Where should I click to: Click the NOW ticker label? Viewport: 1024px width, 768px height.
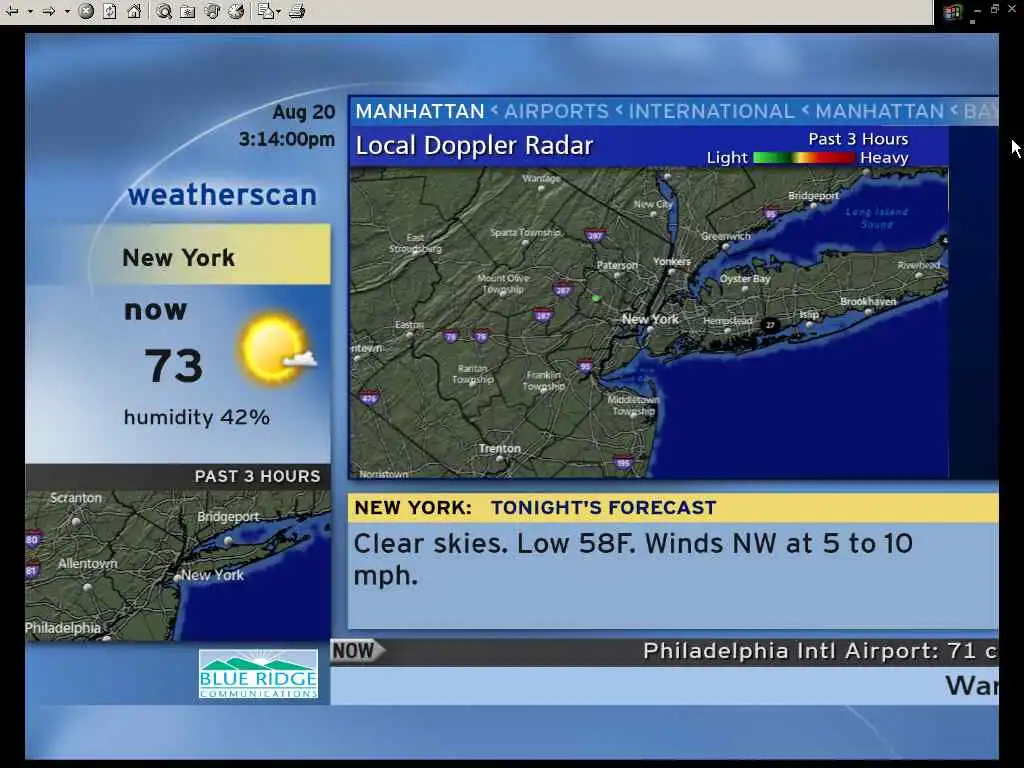click(357, 651)
